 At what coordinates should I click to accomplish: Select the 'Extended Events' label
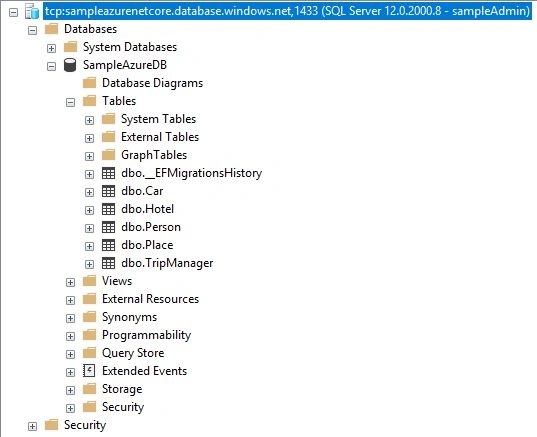tap(145, 371)
